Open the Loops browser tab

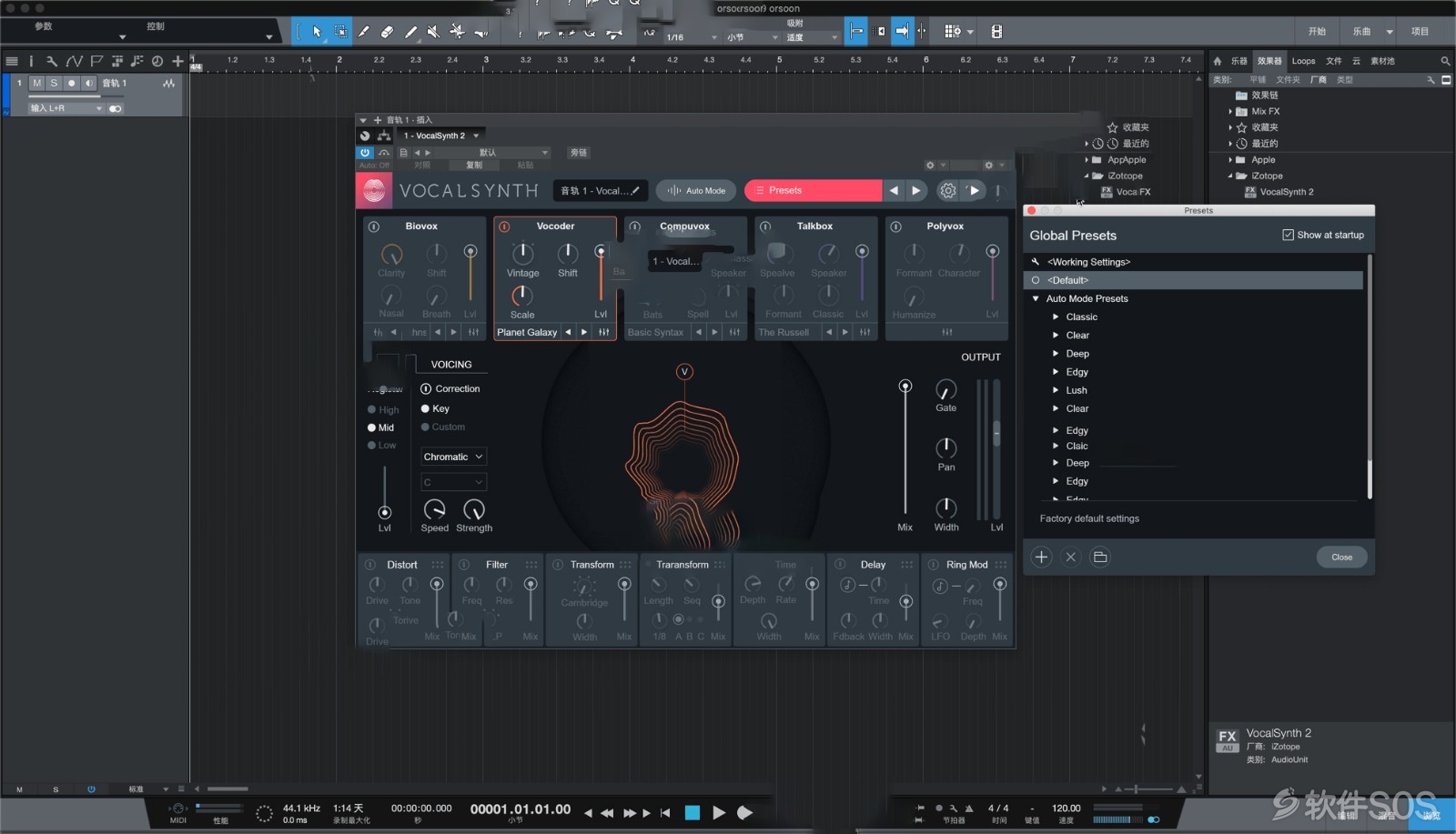click(1303, 61)
